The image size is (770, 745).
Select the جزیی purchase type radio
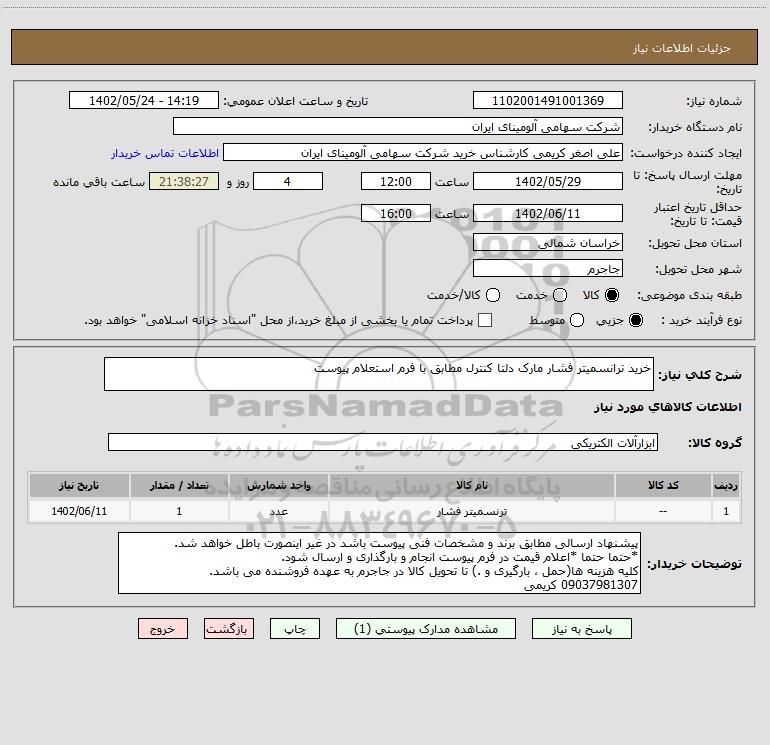click(635, 320)
